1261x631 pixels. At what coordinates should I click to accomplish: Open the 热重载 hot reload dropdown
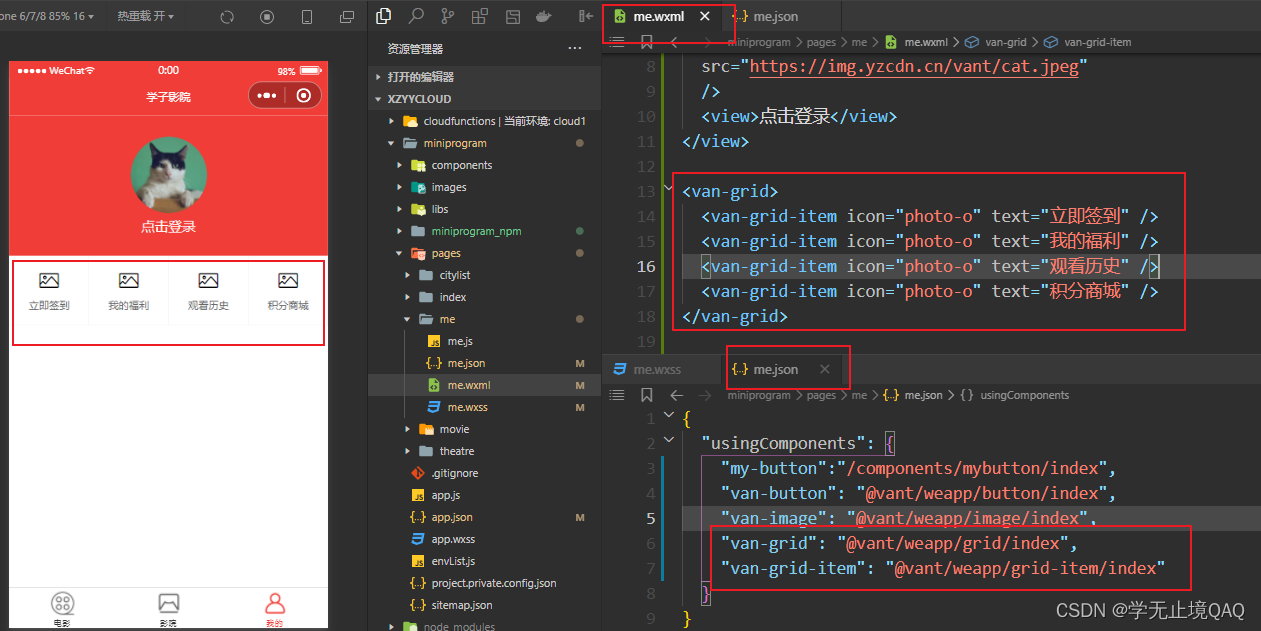click(145, 16)
